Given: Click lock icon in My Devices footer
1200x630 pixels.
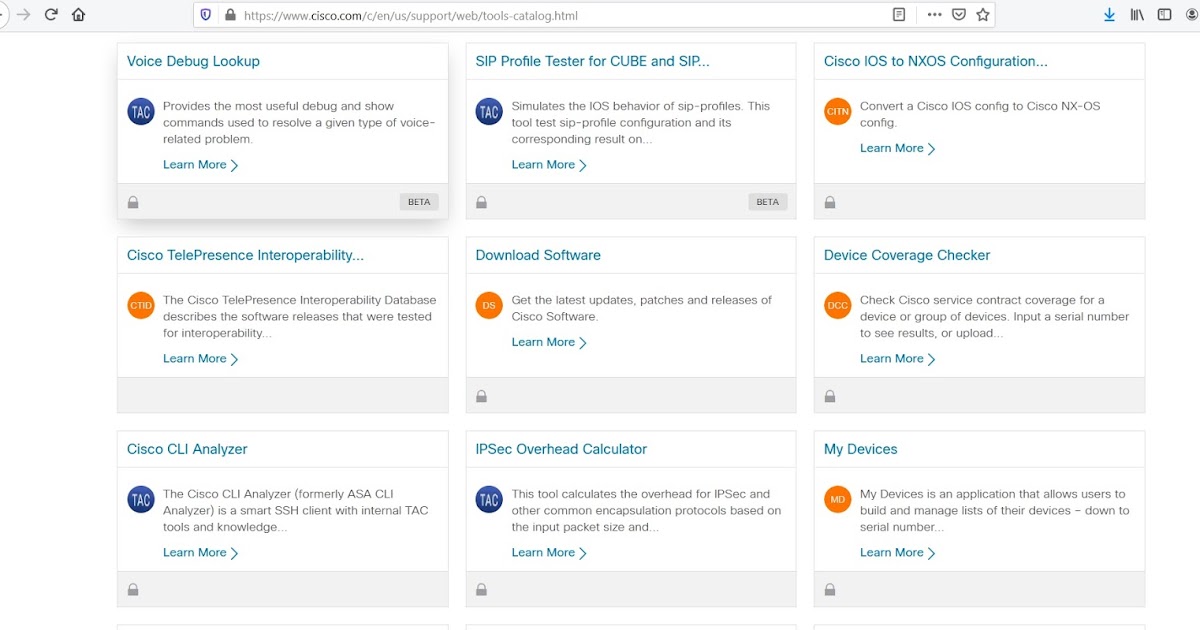Looking at the screenshot, I should [829, 590].
